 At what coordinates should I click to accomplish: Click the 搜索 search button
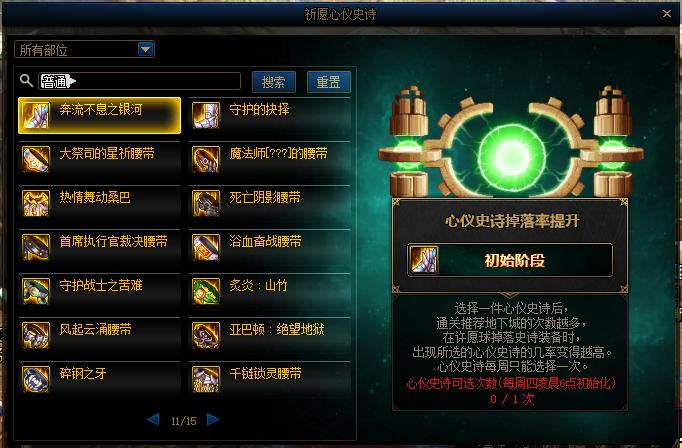point(274,82)
